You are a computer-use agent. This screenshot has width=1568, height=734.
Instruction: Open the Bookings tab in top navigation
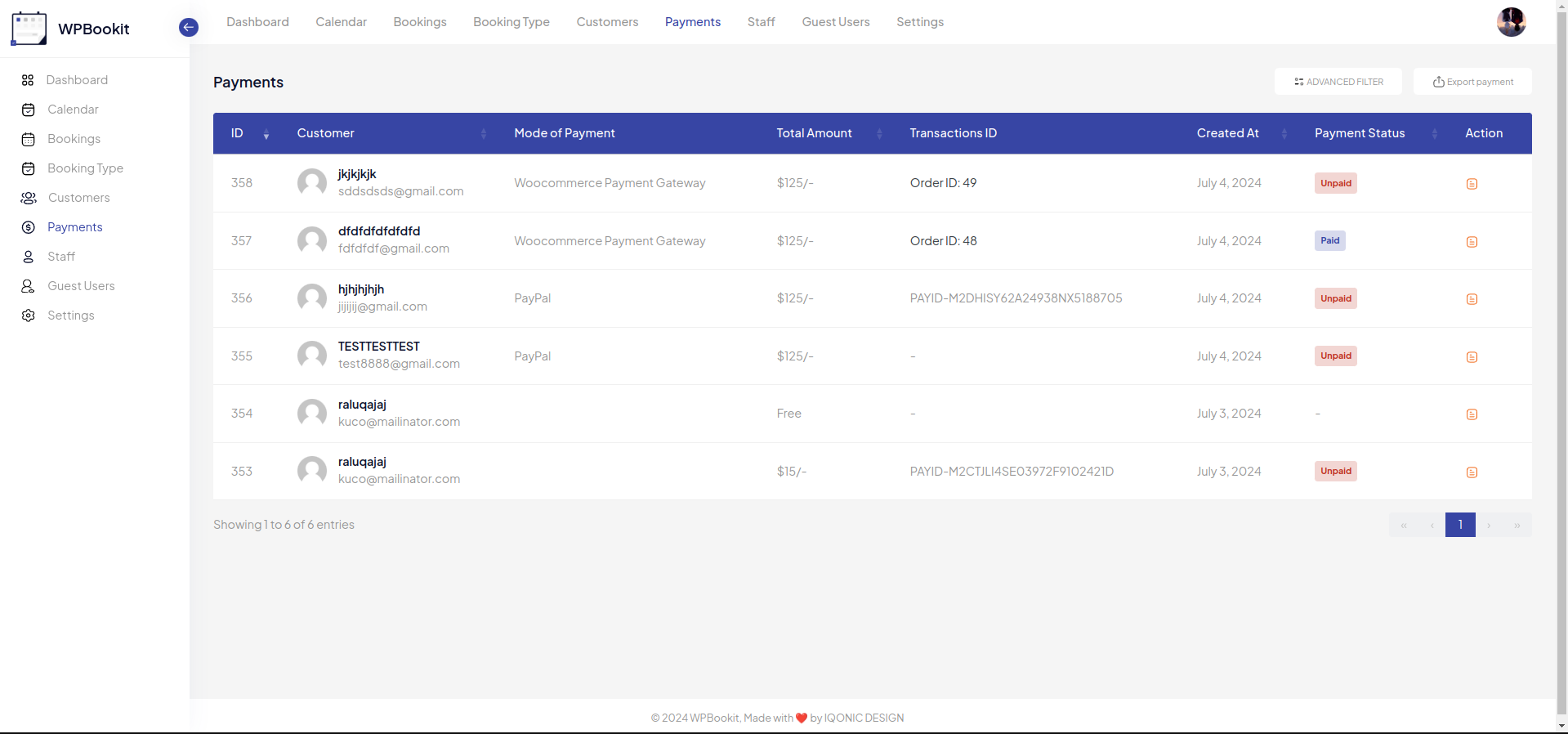click(x=420, y=22)
